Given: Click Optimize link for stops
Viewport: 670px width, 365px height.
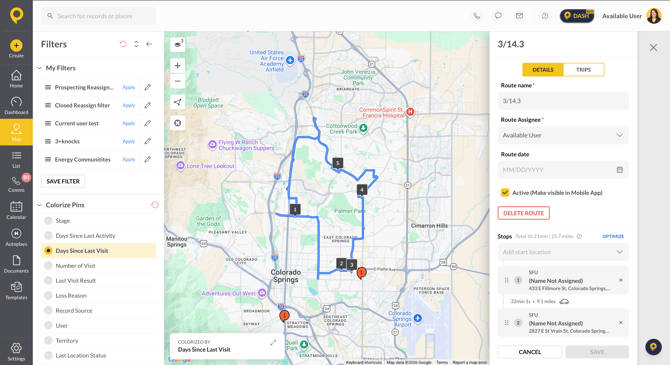Looking at the screenshot, I should 613,236.
